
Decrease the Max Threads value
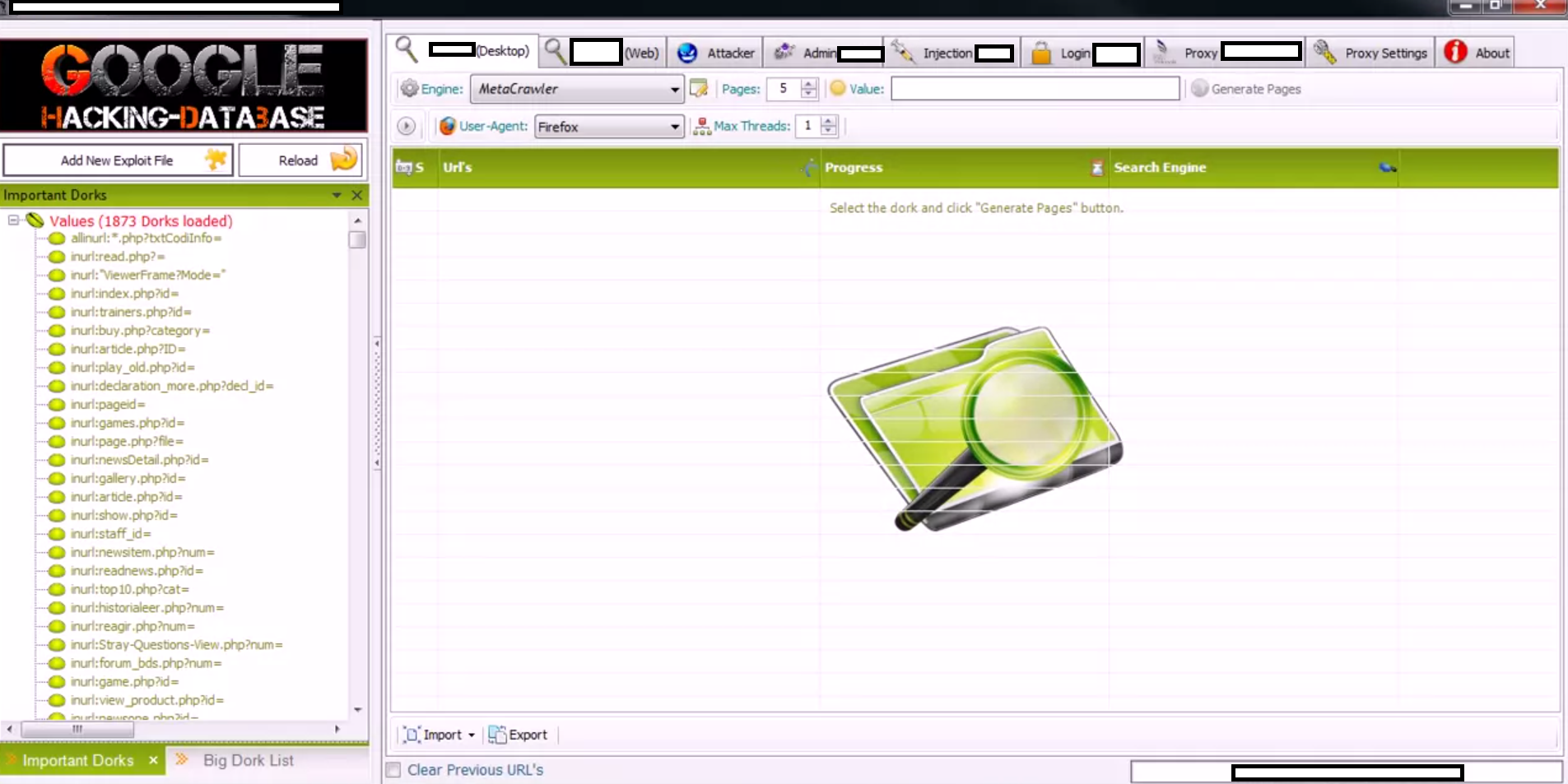[x=829, y=131]
